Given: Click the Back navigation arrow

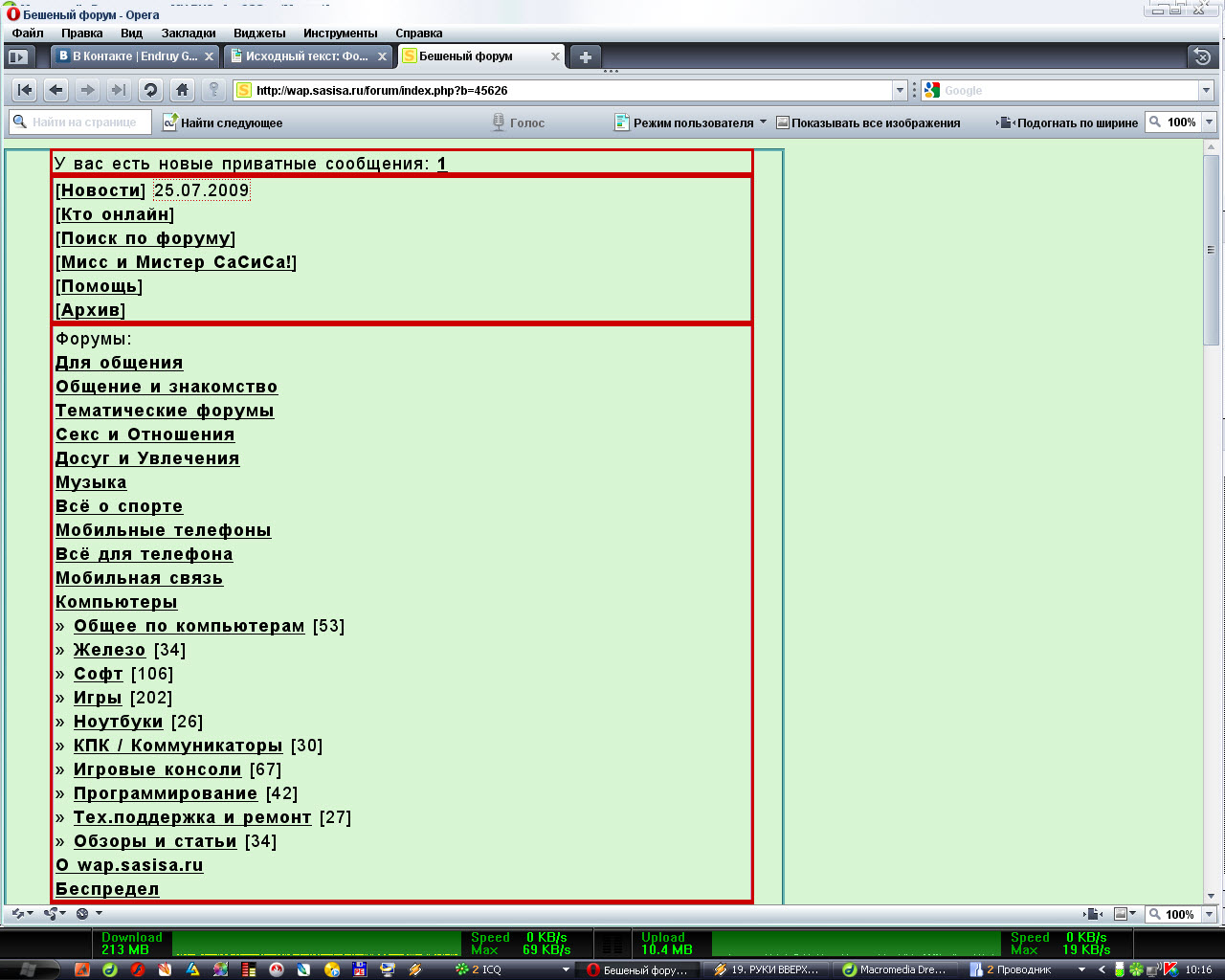Looking at the screenshot, I should (x=56, y=90).
